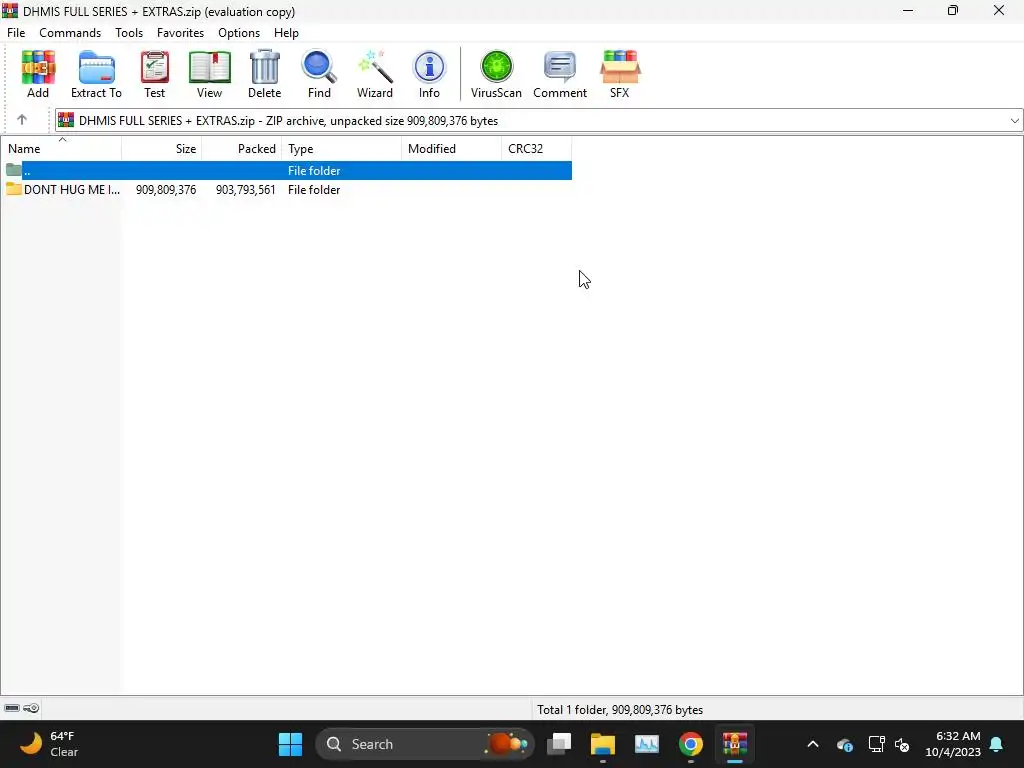Viewport: 1024px width, 768px height.
Task: Go up one level arrow
Action: 22,120
